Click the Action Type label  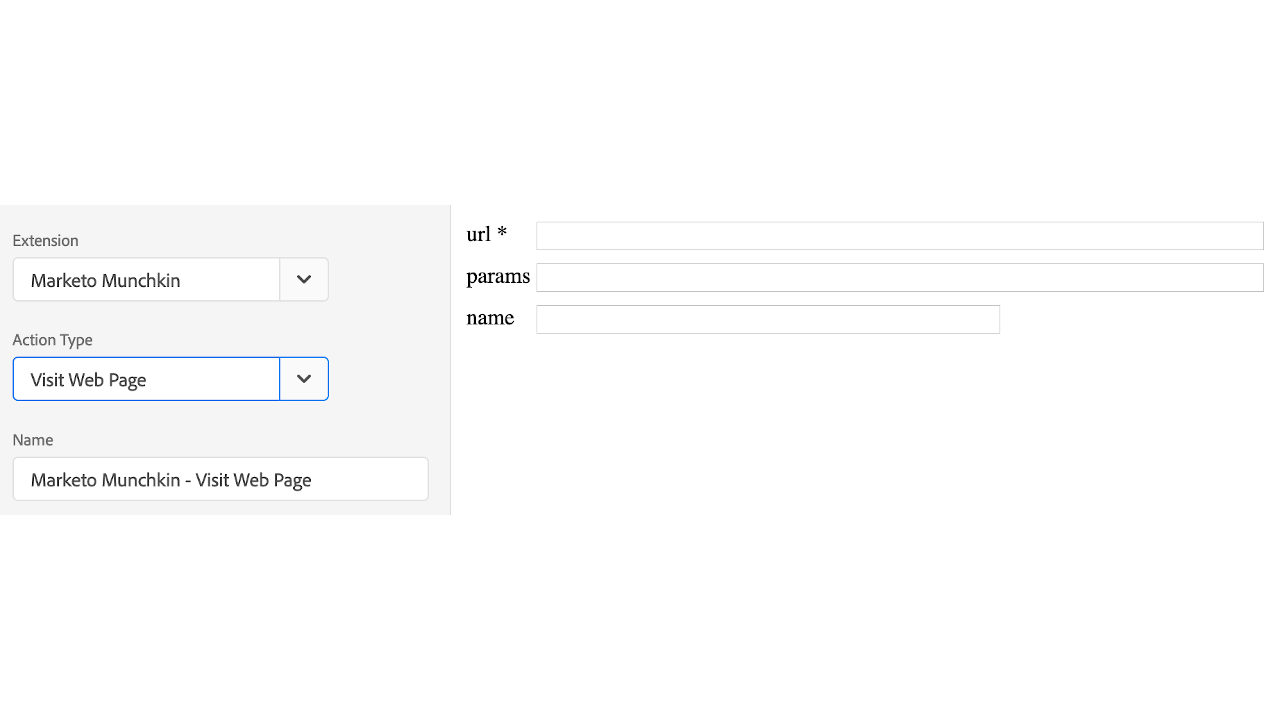[52, 340]
